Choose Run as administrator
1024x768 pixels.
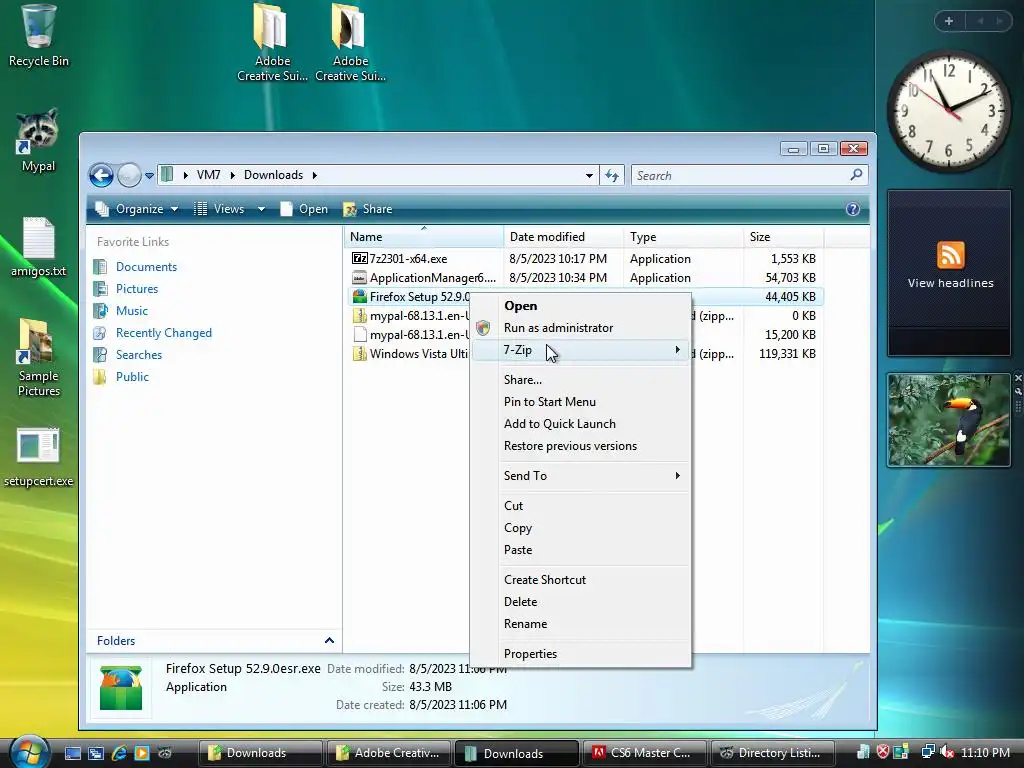tap(581, 328)
